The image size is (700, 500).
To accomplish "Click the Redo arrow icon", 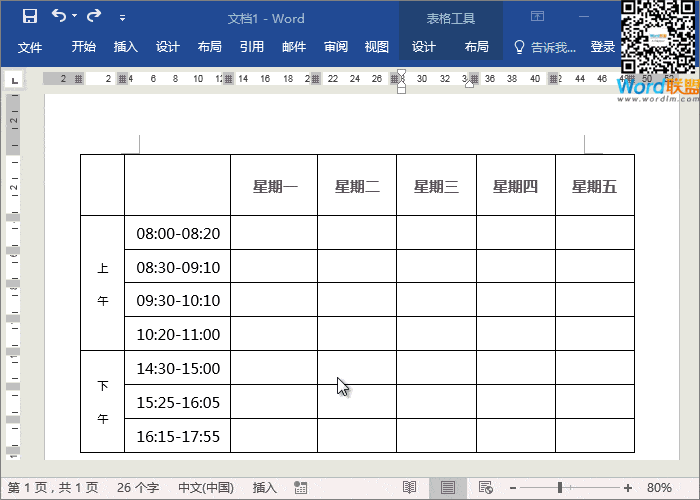I will [x=94, y=16].
